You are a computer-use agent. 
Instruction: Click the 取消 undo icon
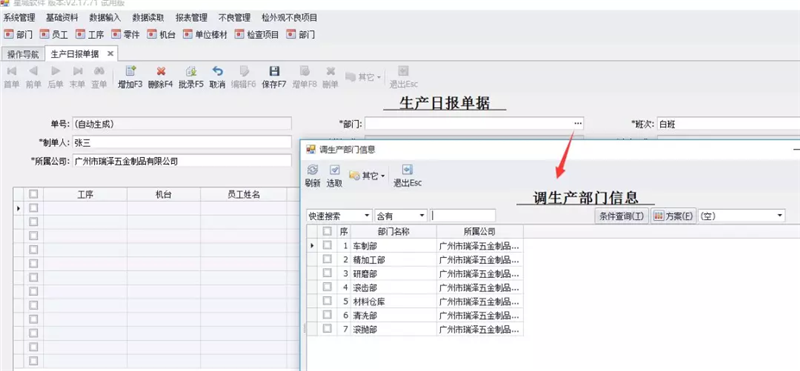(x=217, y=71)
